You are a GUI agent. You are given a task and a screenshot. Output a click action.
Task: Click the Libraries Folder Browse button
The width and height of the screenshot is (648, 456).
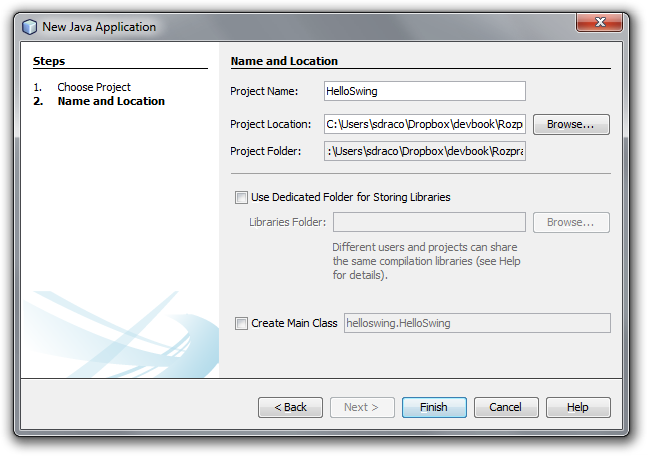571,222
